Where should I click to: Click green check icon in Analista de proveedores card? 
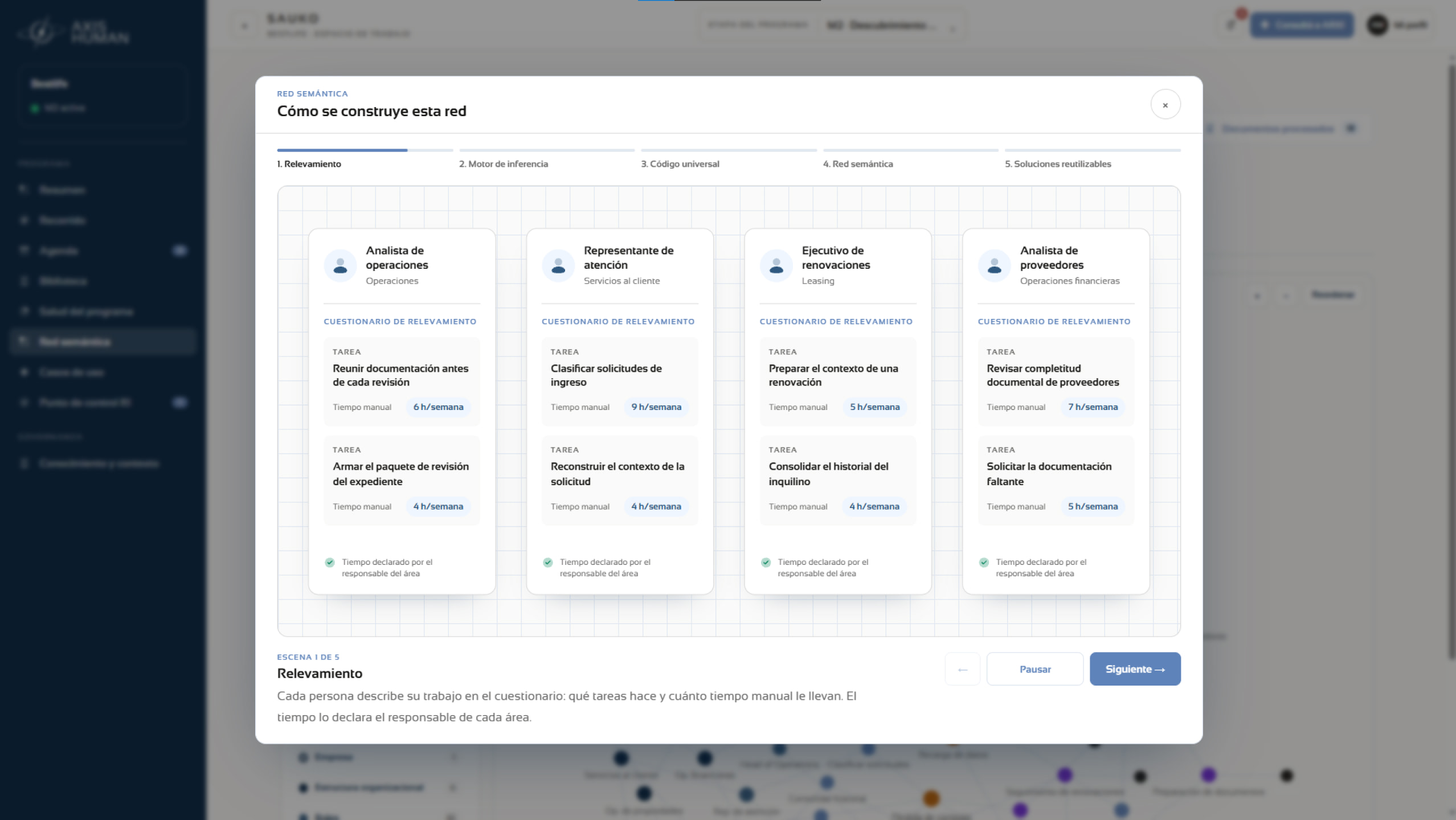click(x=984, y=563)
